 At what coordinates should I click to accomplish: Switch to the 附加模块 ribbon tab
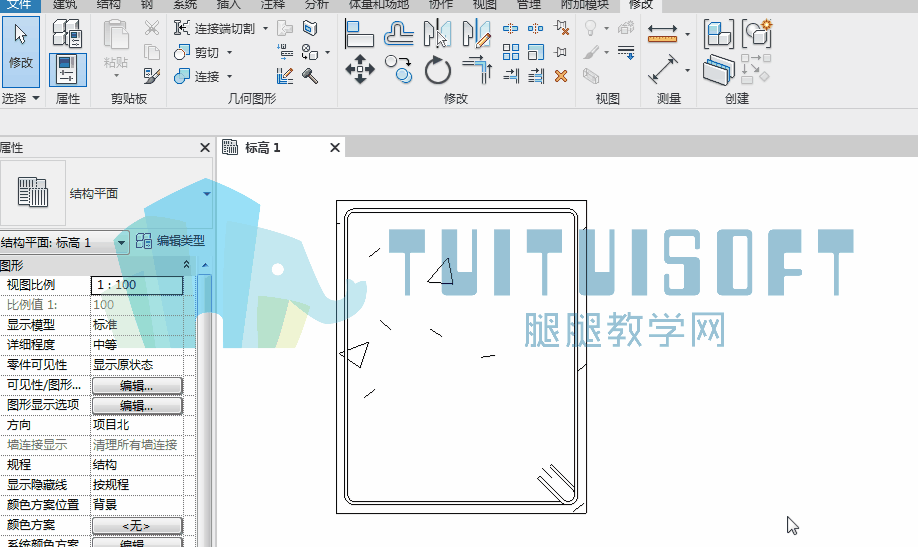(x=584, y=5)
